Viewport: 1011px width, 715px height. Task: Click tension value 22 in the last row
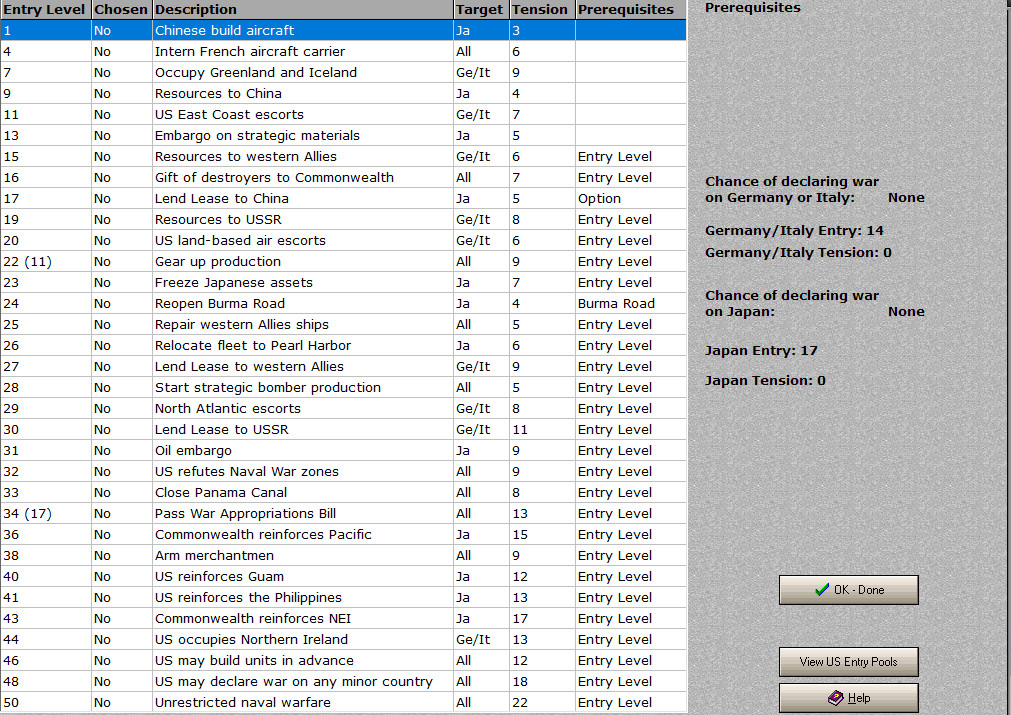tap(542, 703)
